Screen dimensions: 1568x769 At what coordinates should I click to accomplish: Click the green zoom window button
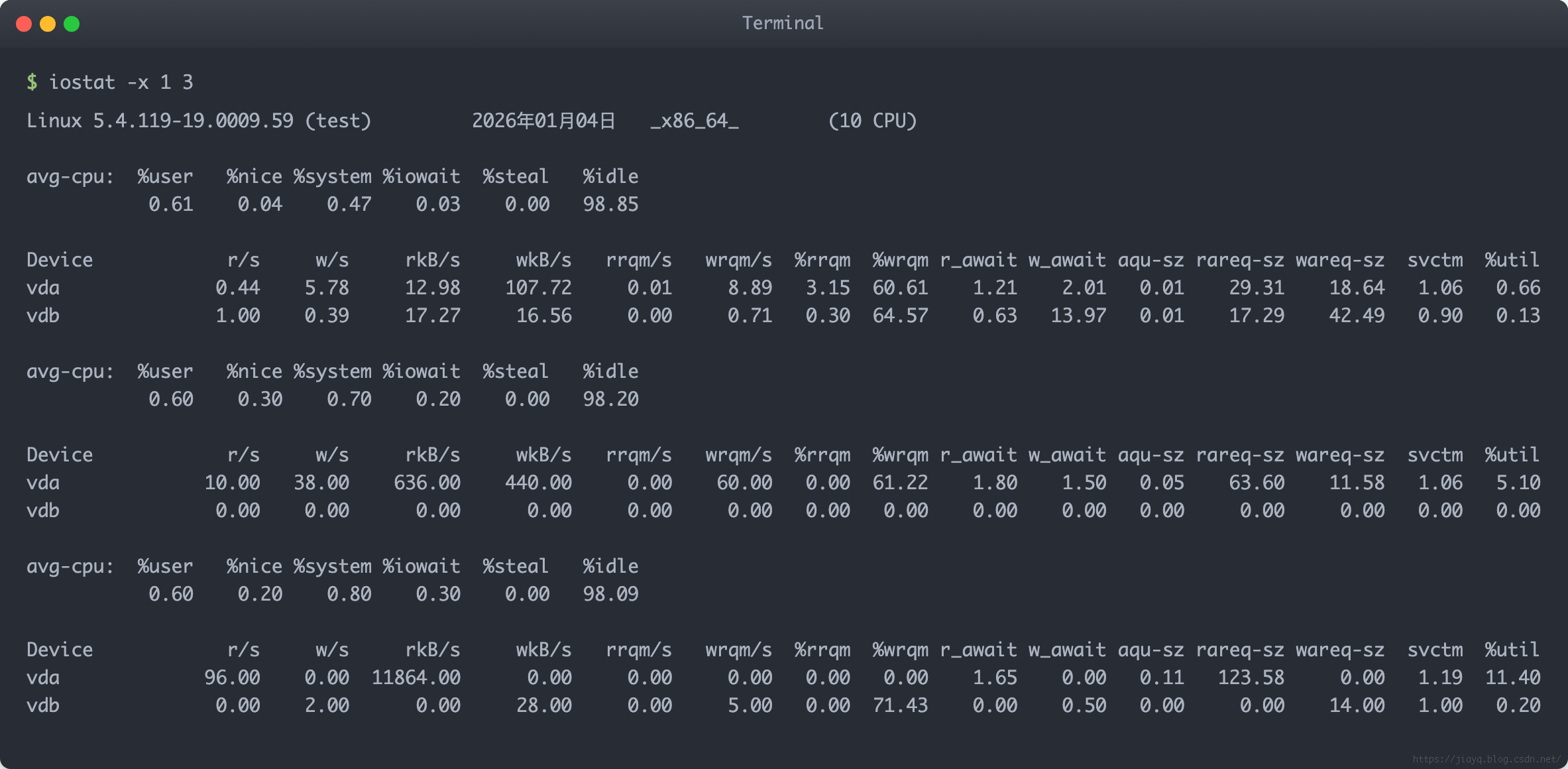point(72,24)
